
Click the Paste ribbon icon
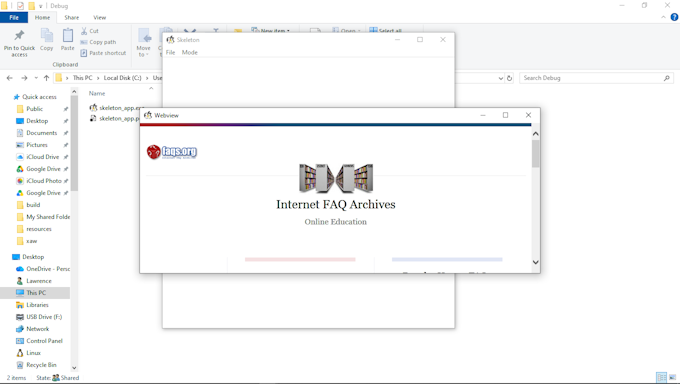[68, 35]
